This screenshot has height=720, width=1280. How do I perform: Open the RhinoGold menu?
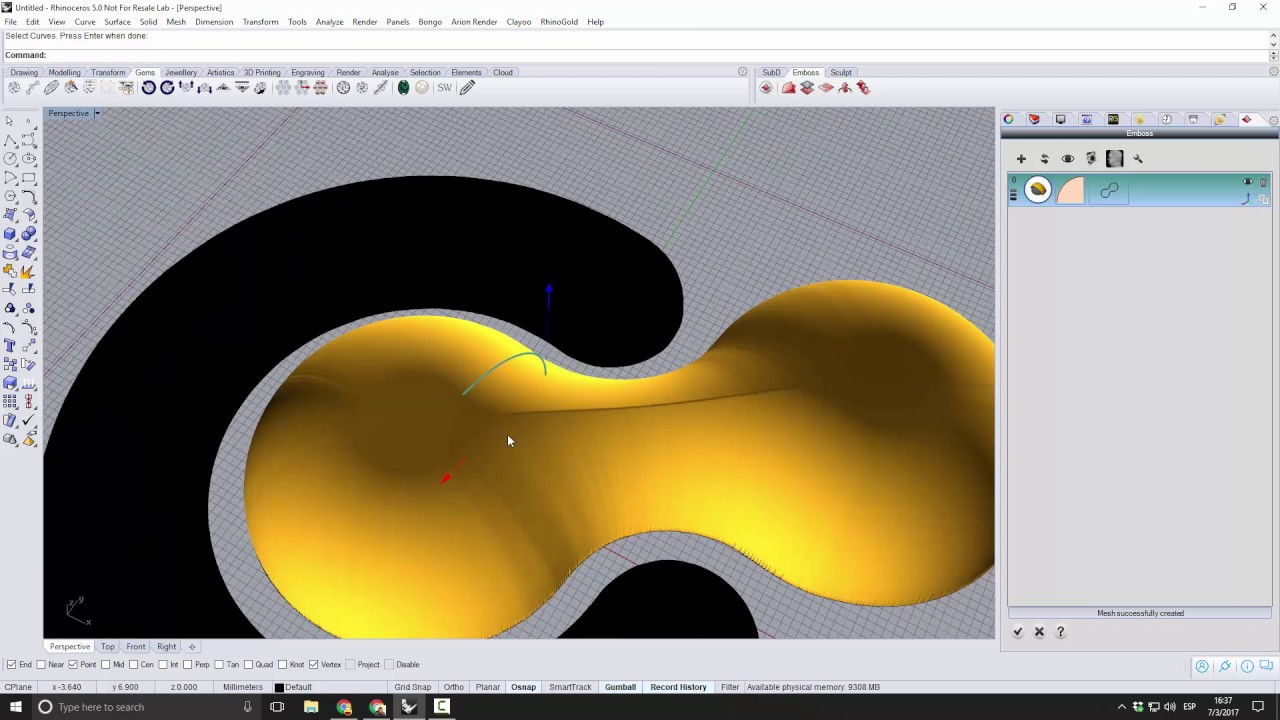559,22
